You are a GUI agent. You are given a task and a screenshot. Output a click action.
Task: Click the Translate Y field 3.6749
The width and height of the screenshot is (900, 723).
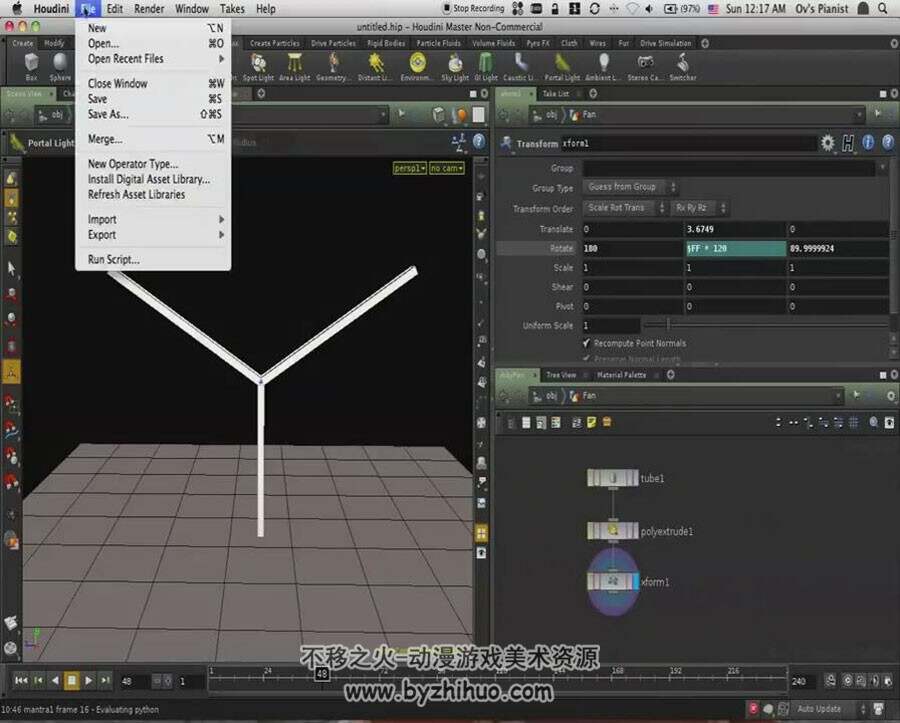coord(735,229)
